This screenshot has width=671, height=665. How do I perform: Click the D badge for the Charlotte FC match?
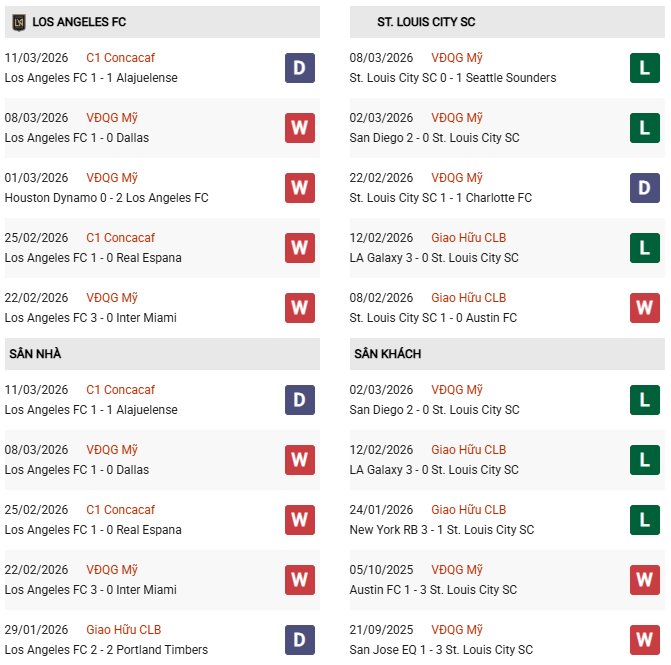[644, 188]
